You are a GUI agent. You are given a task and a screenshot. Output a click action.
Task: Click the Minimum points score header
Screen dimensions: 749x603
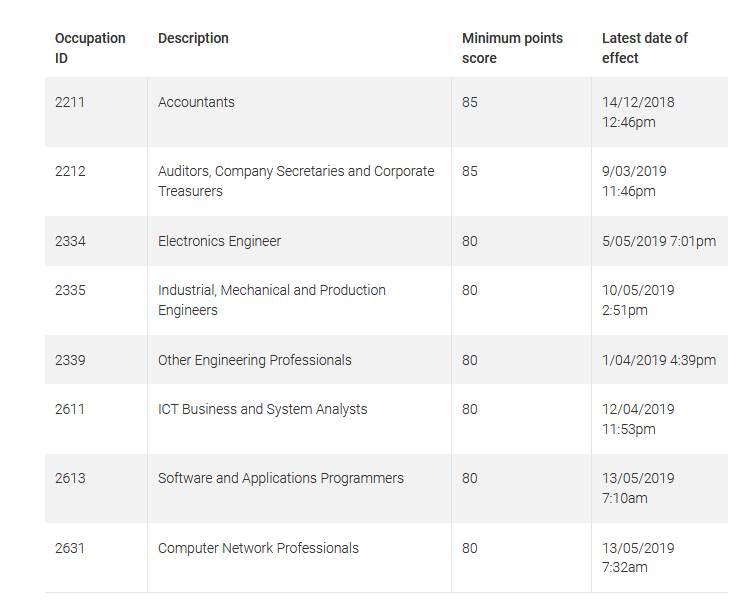[x=512, y=48]
